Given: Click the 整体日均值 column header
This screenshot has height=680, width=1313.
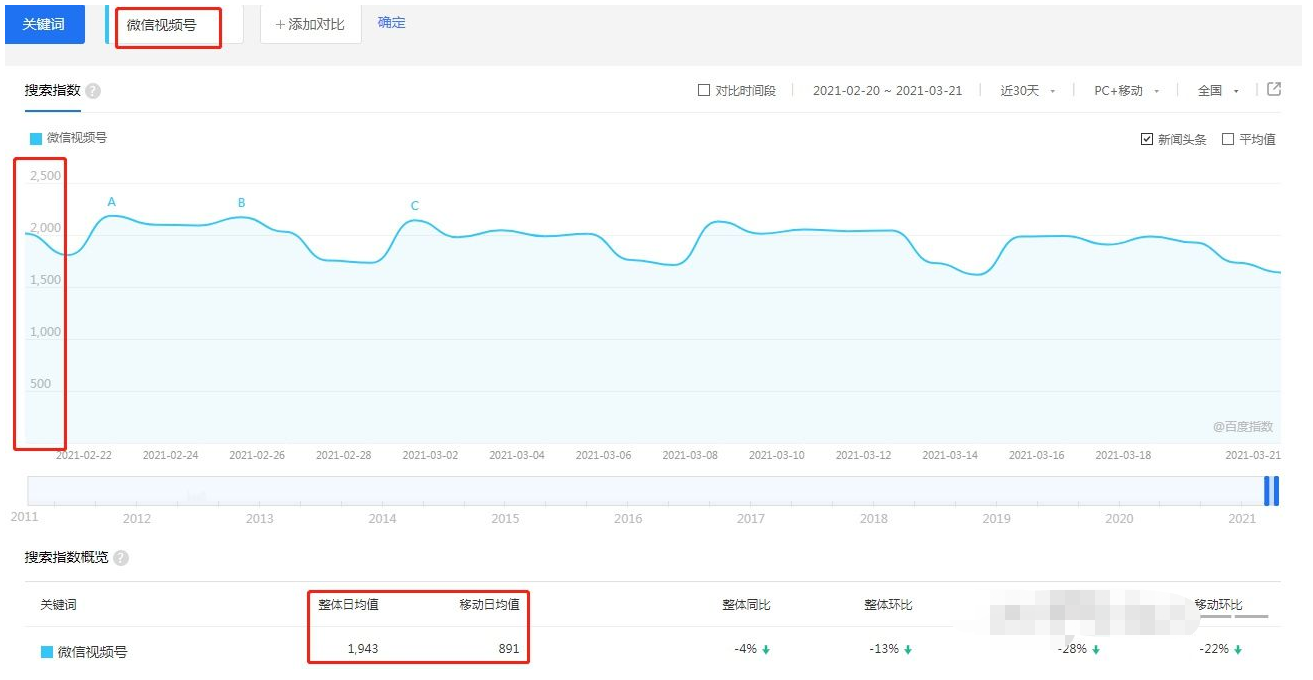Looking at the screenshot, I should point(348,605).
